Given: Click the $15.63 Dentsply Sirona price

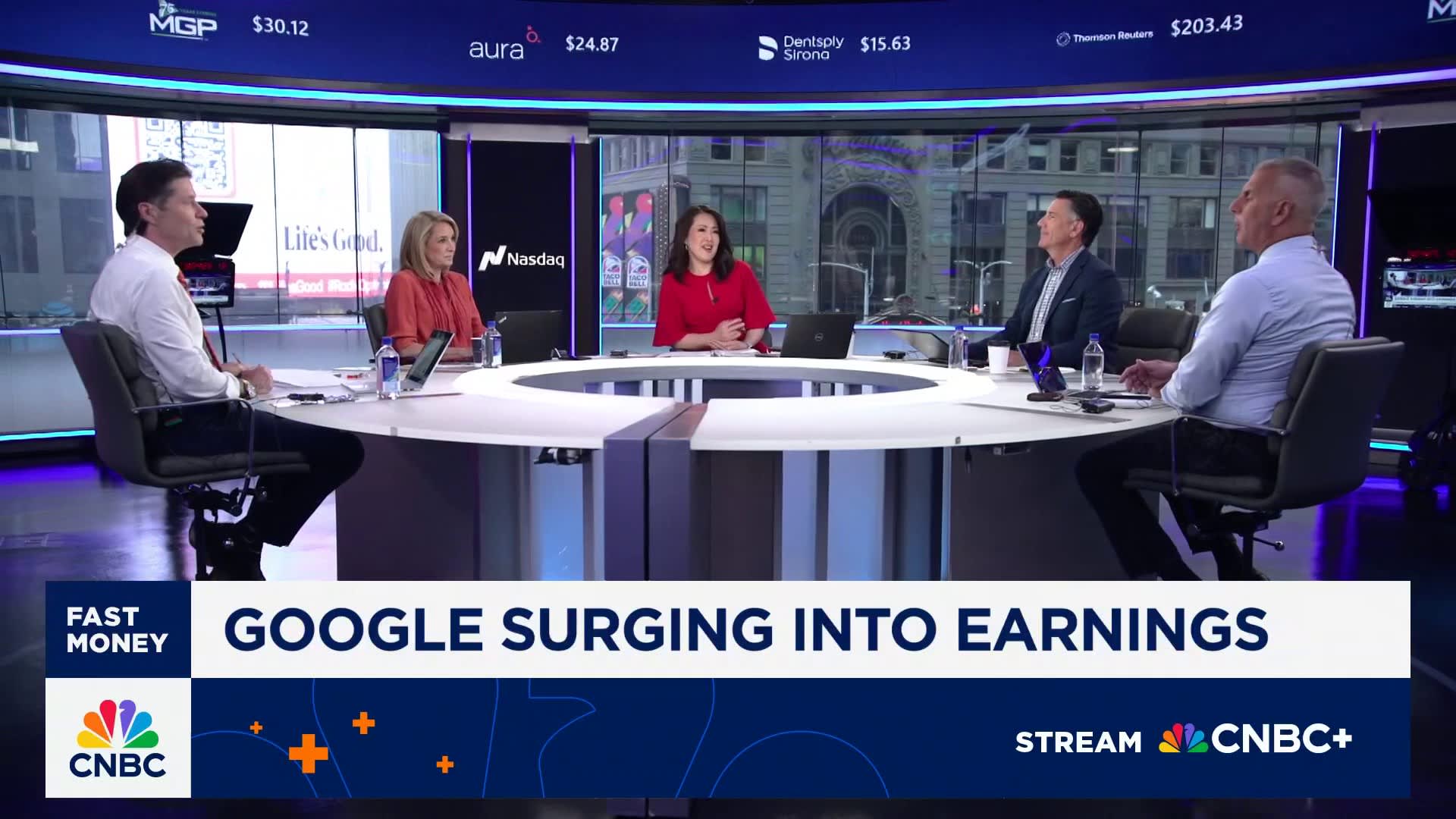Looking at the screenshot, I should pyautogui.click(x=885, y=44).
